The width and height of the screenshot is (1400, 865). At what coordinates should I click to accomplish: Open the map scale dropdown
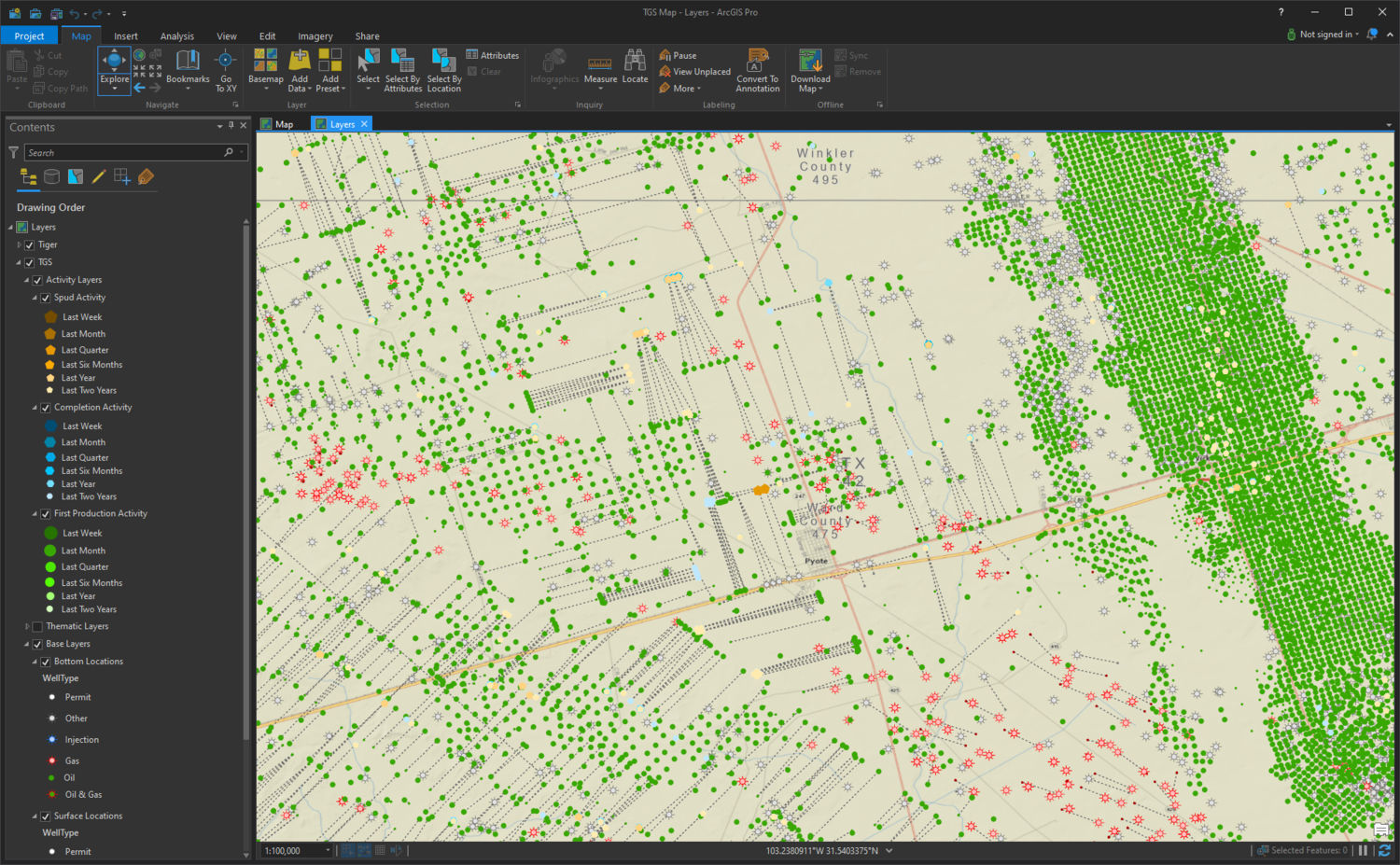(x=328, y=850)
